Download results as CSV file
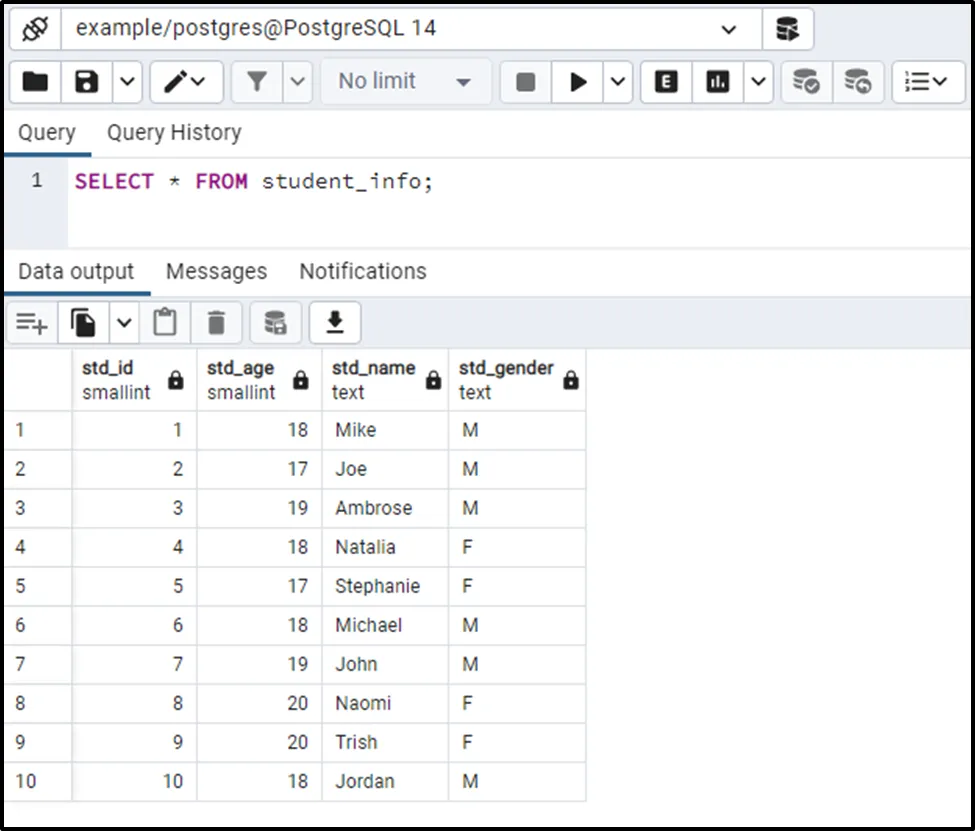975x831 pixels. coord(335,322)
